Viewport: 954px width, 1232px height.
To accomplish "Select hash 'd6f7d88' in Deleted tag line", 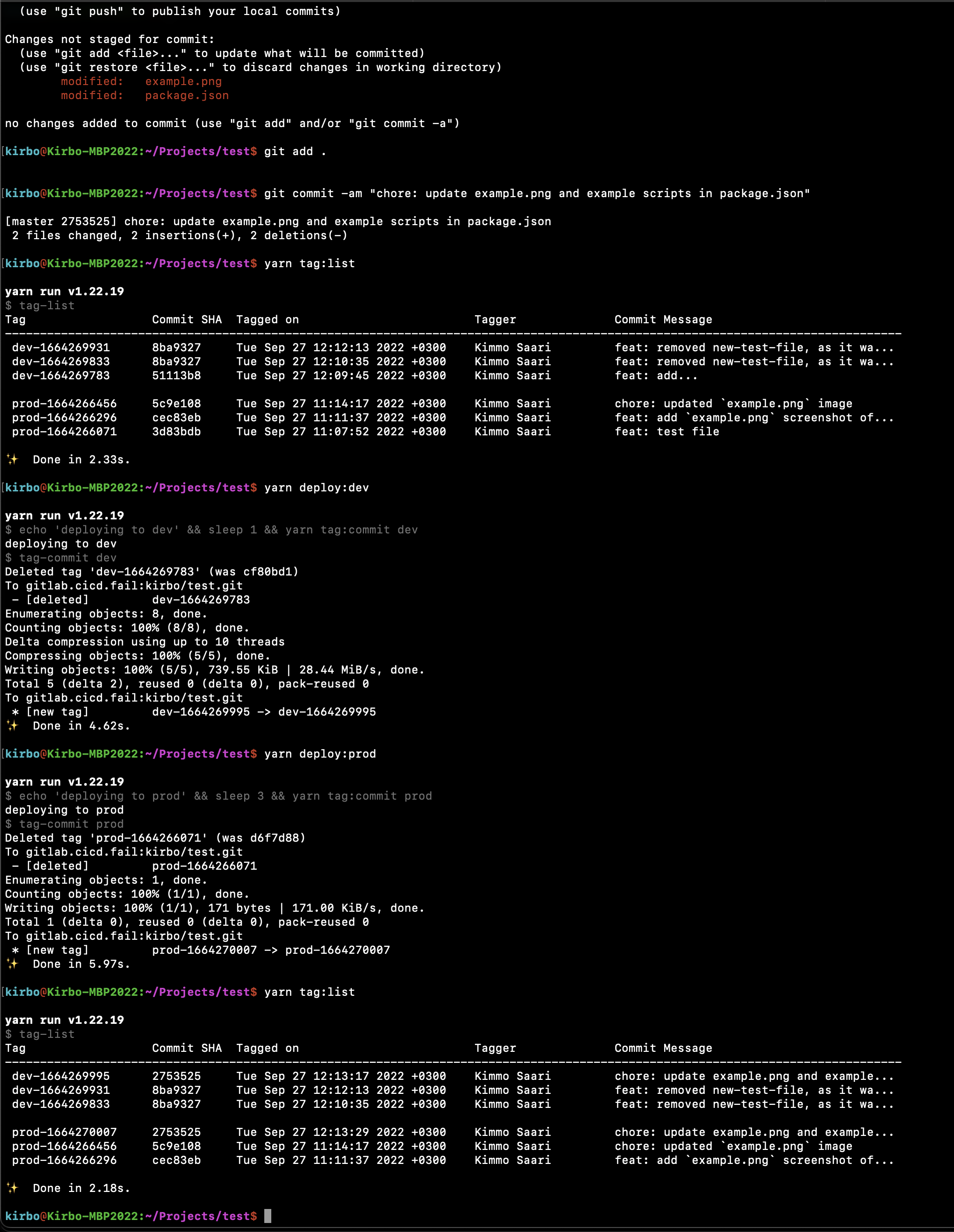I will tap(274, 838).
